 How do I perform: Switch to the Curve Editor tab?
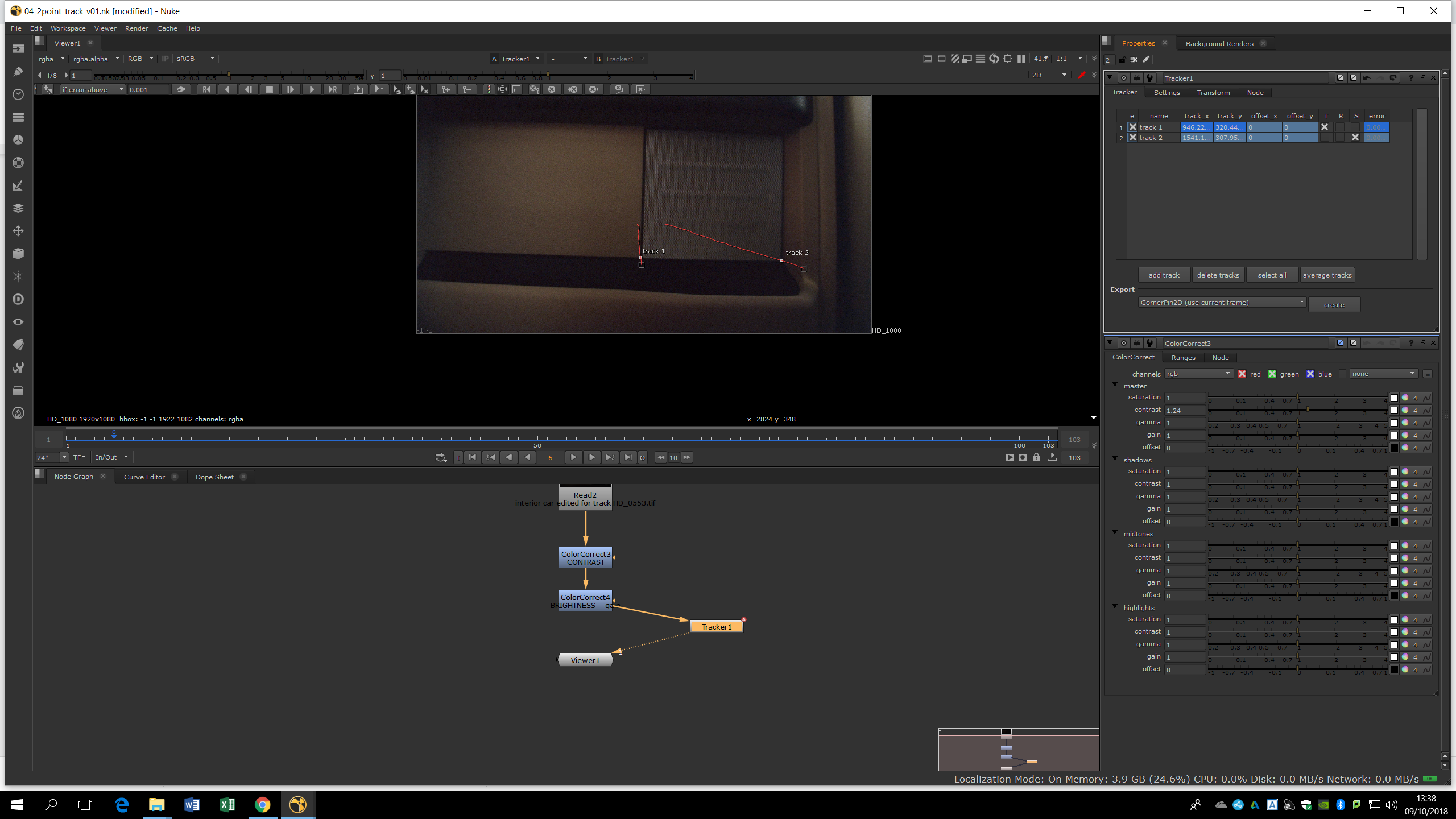pos(144,477)
